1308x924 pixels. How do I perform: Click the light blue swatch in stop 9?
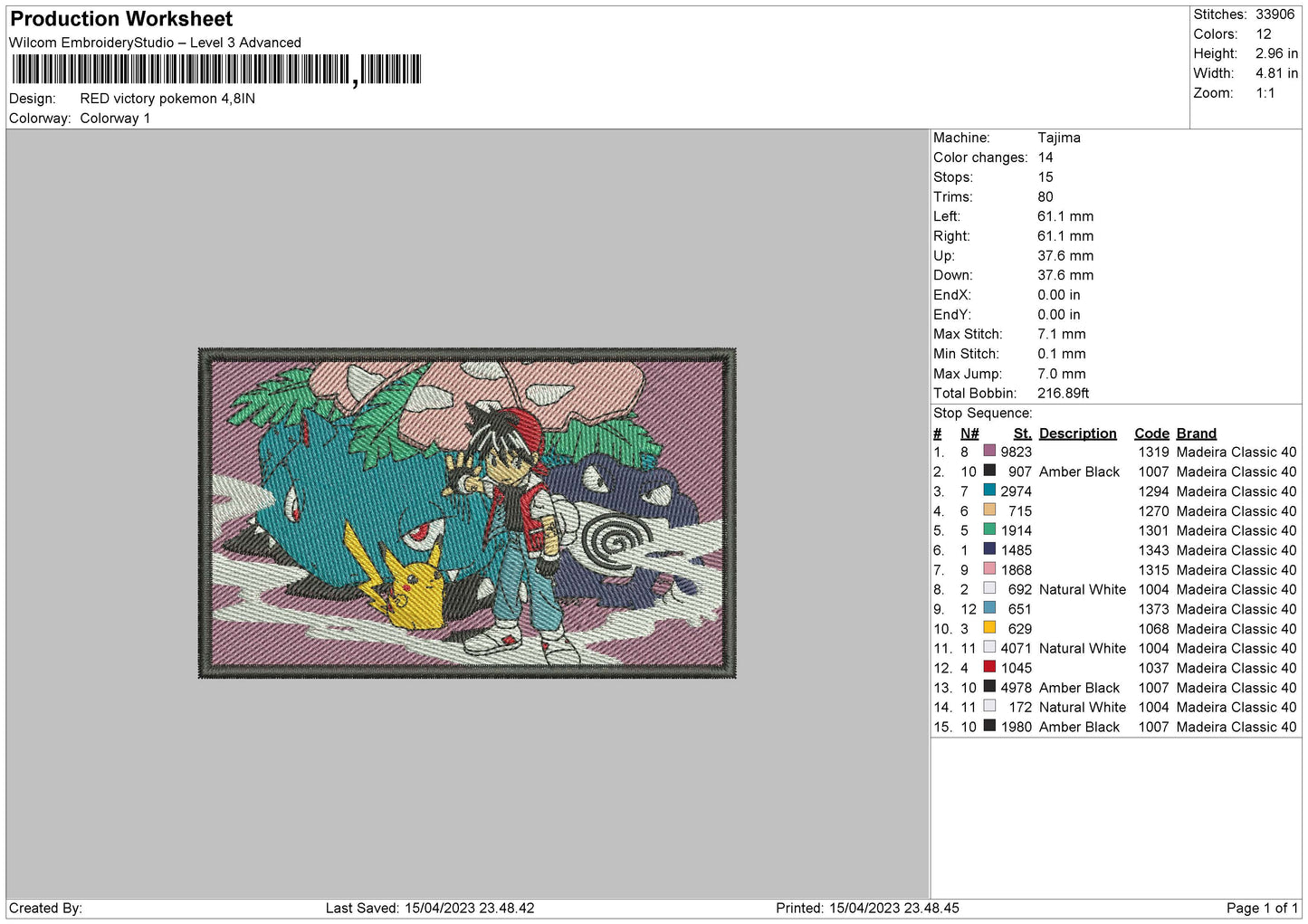989,608
